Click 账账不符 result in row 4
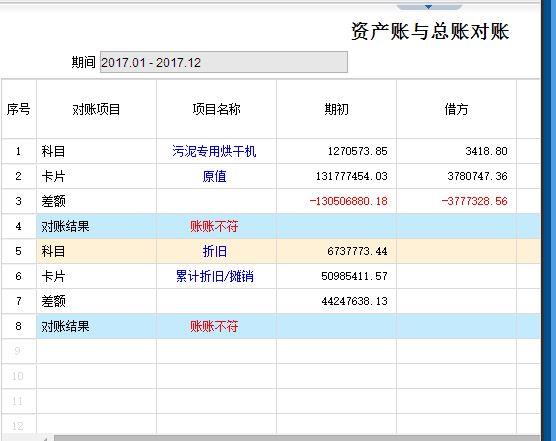The height and width of the screenshot is (441, 556). [214, 226]
